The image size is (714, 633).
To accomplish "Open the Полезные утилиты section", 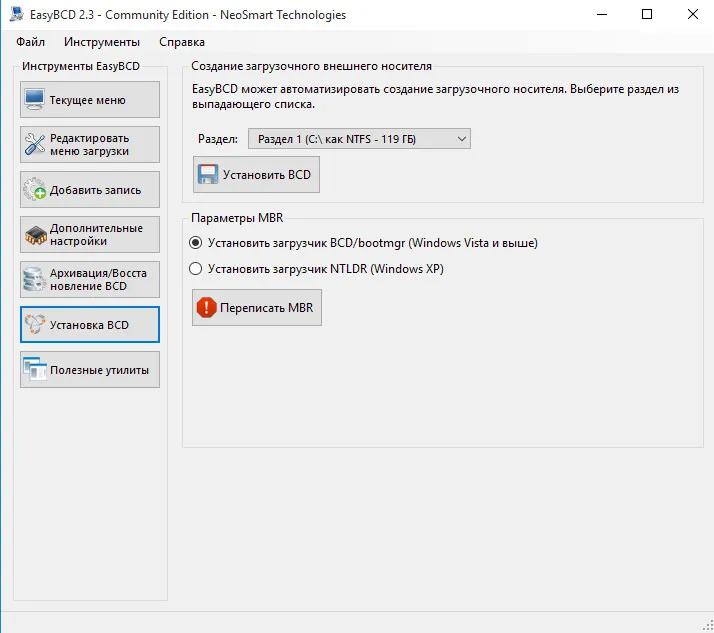I will click(x=90, y=370).
